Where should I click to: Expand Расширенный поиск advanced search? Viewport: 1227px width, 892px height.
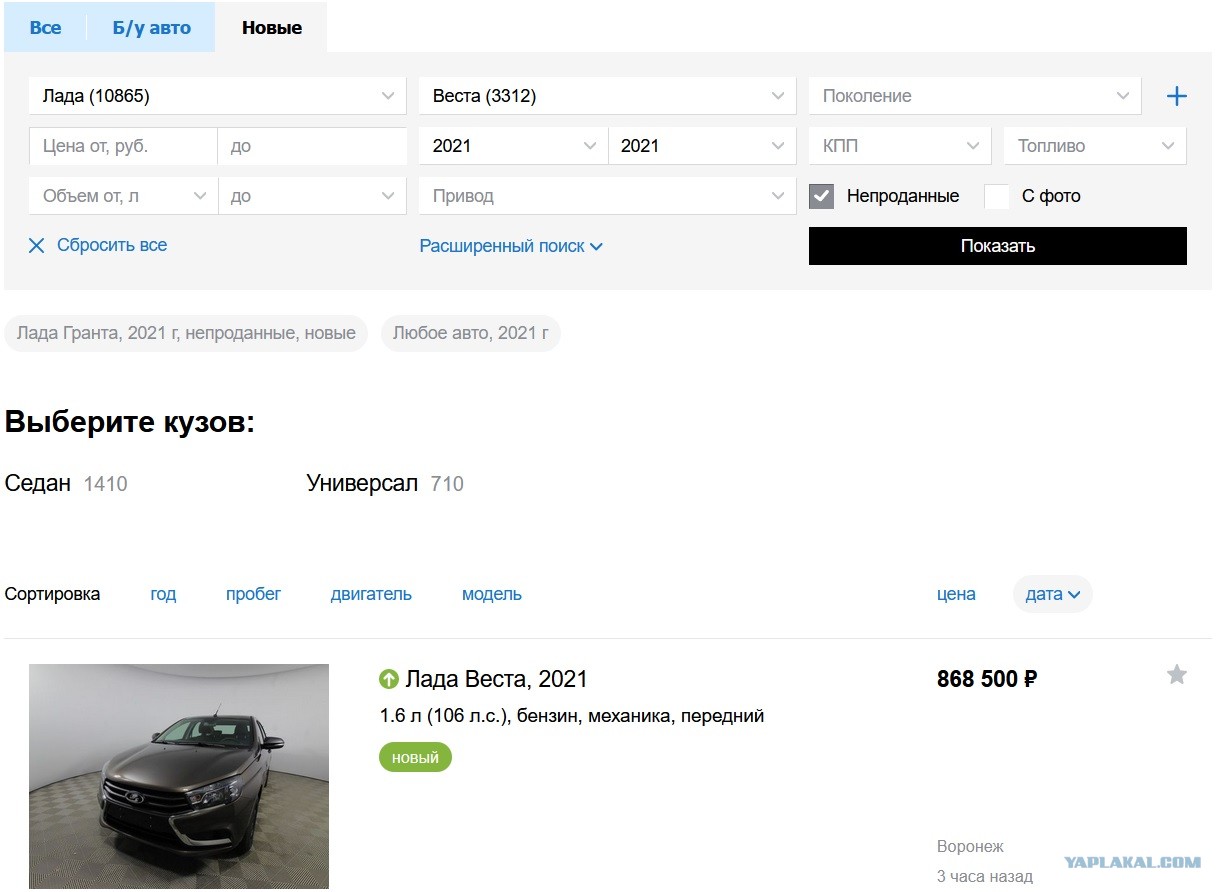point(511,246)
